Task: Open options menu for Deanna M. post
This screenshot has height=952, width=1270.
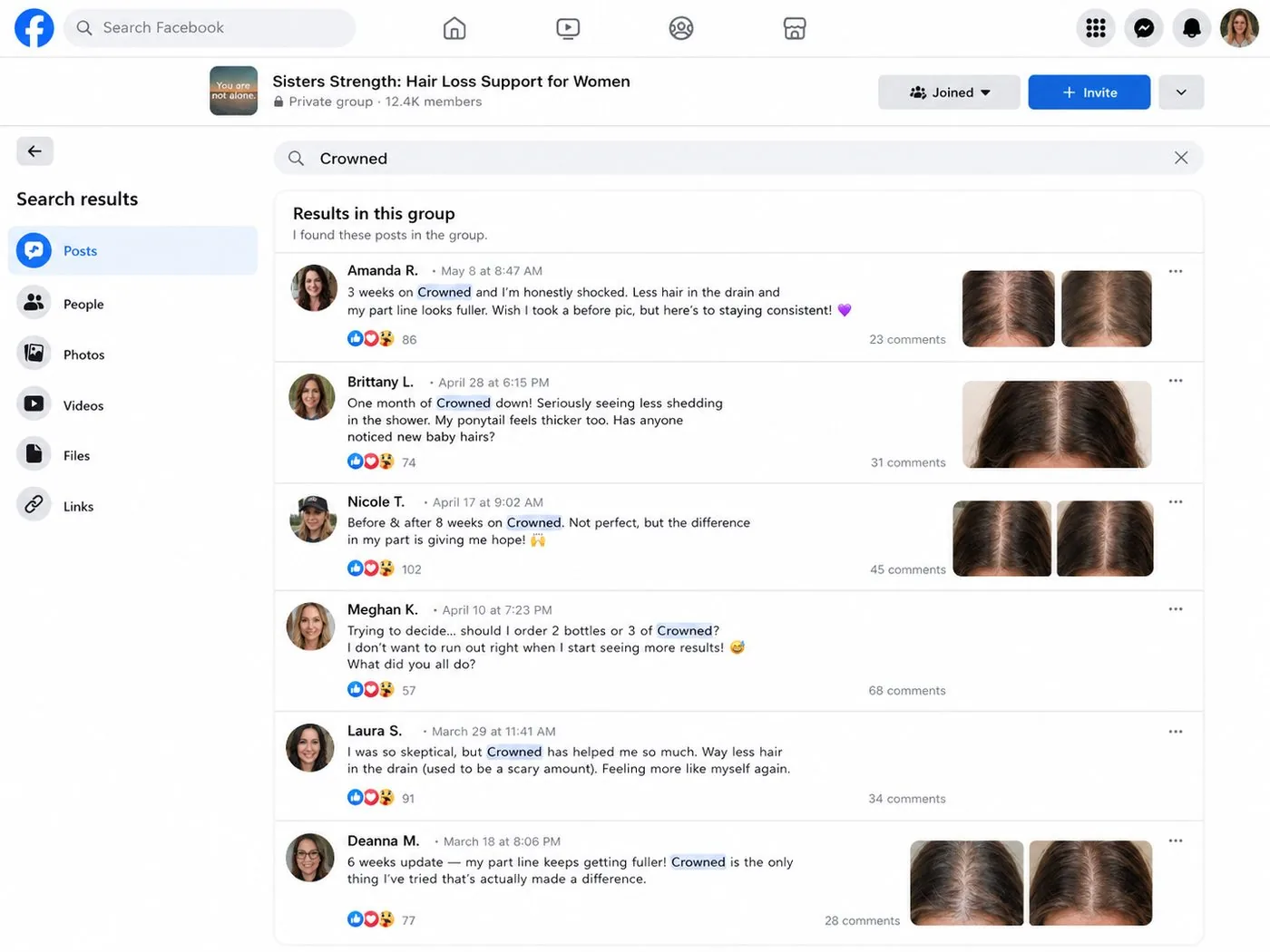Action: [1176, 840]
